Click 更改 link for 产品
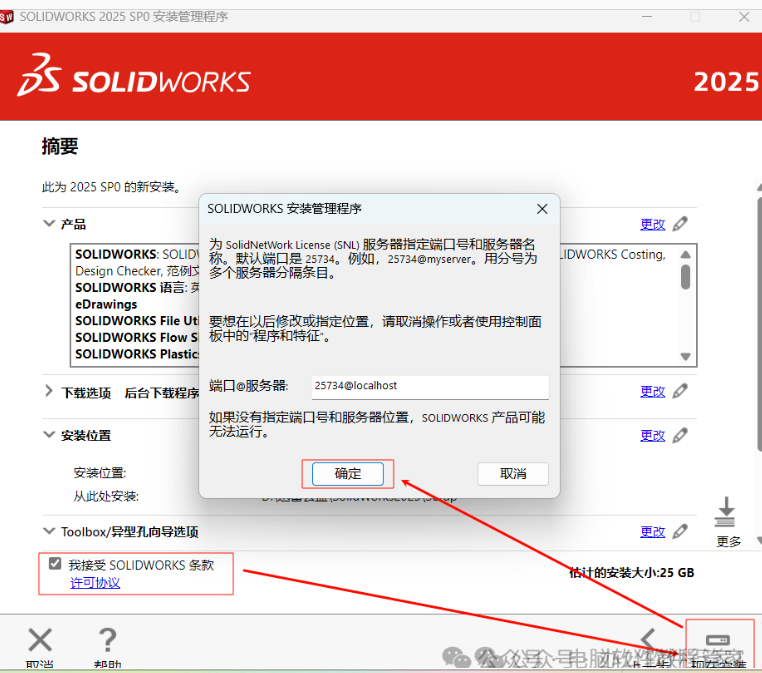762x673 pixels. [x=652, y=224]
